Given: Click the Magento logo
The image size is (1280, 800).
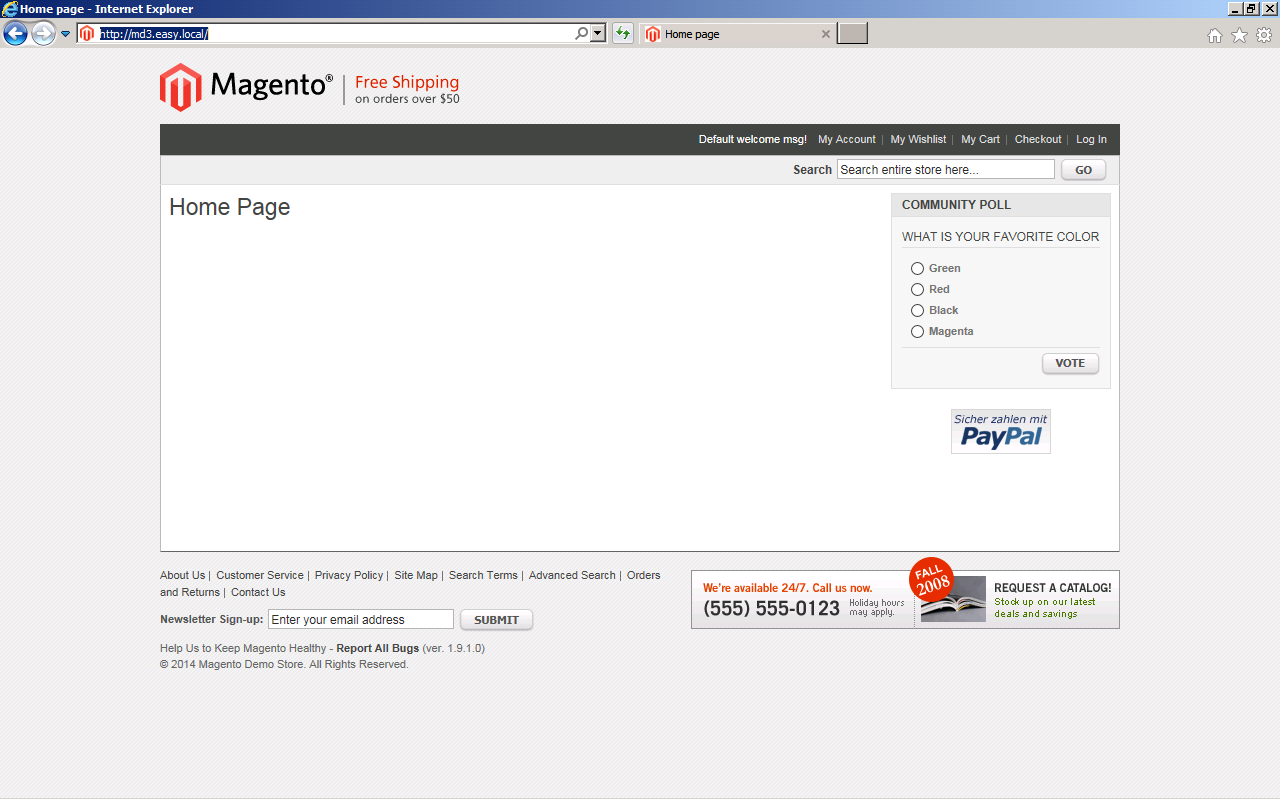Looking at the screenshot, I should click(246, 87).
